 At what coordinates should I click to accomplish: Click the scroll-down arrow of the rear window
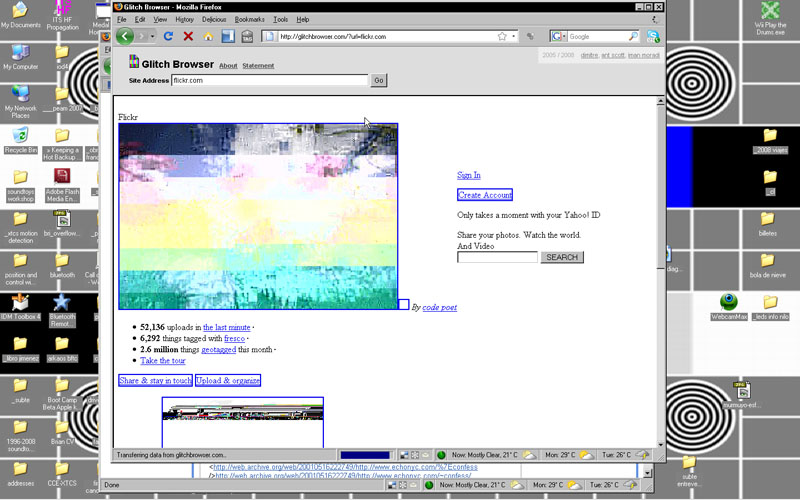[x=647, y=473]
